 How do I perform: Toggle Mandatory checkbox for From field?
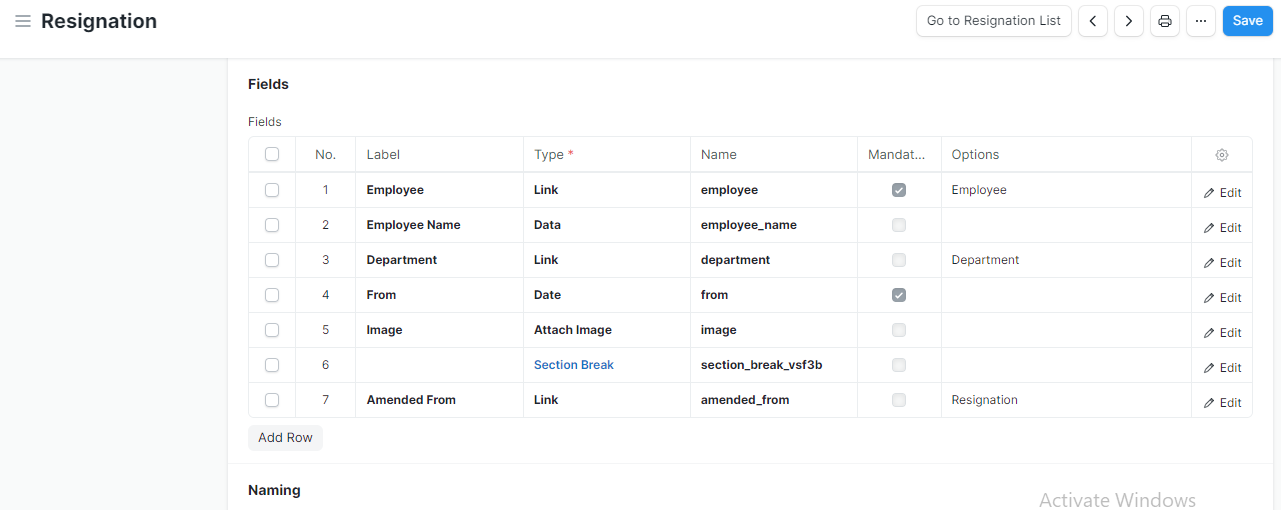[899, 295]
